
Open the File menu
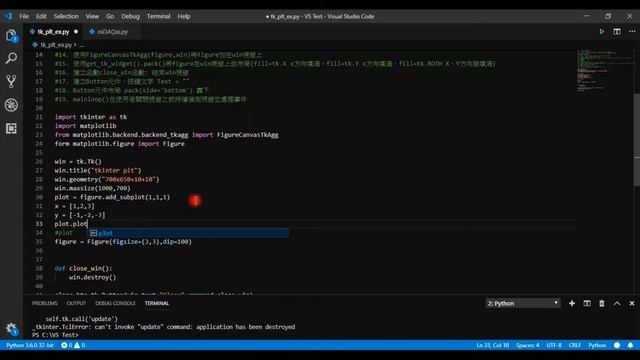point(24,16)
